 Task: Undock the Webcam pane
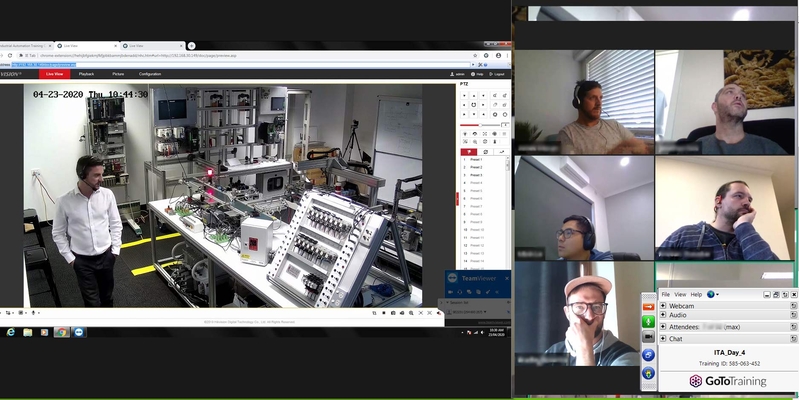(793, 306)
